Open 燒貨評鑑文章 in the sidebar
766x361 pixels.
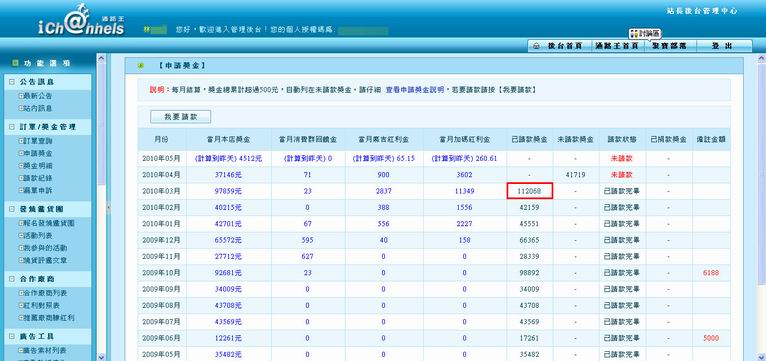point(45,260)
